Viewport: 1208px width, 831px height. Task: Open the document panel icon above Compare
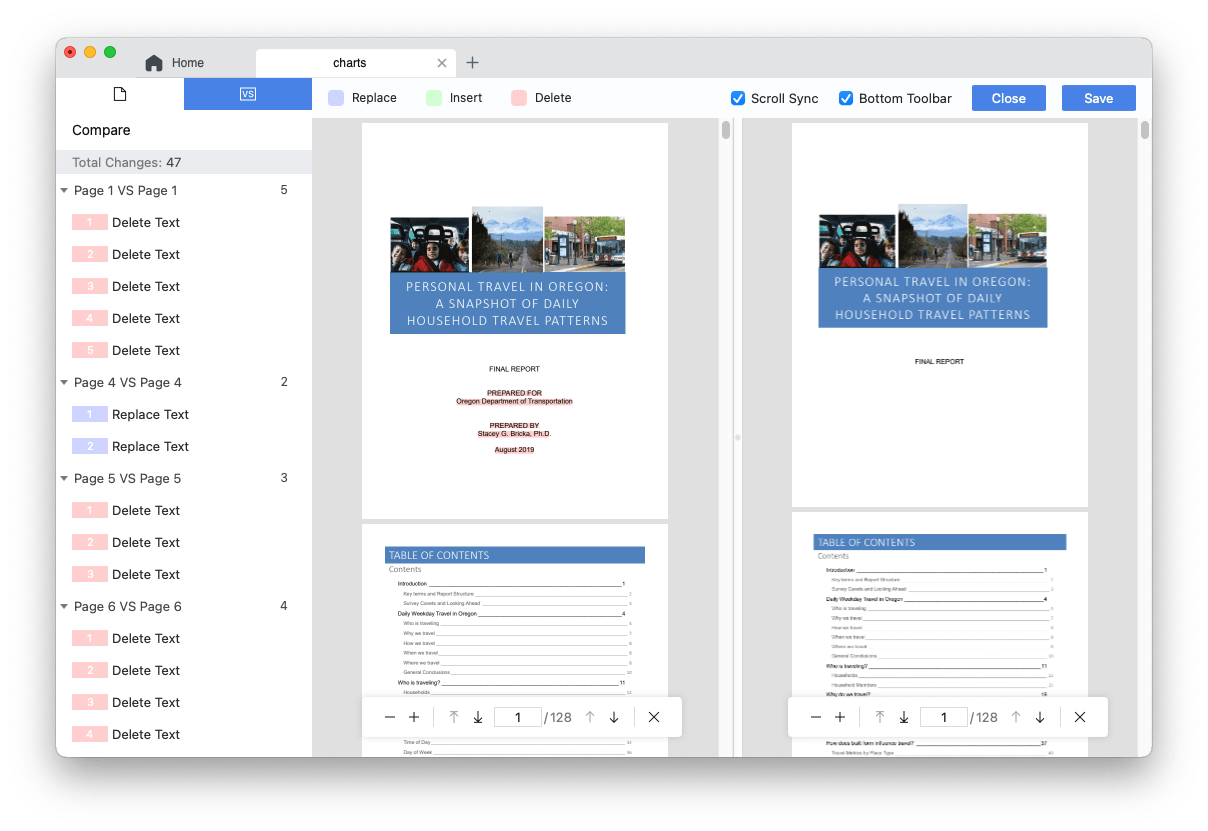[120, 94]
